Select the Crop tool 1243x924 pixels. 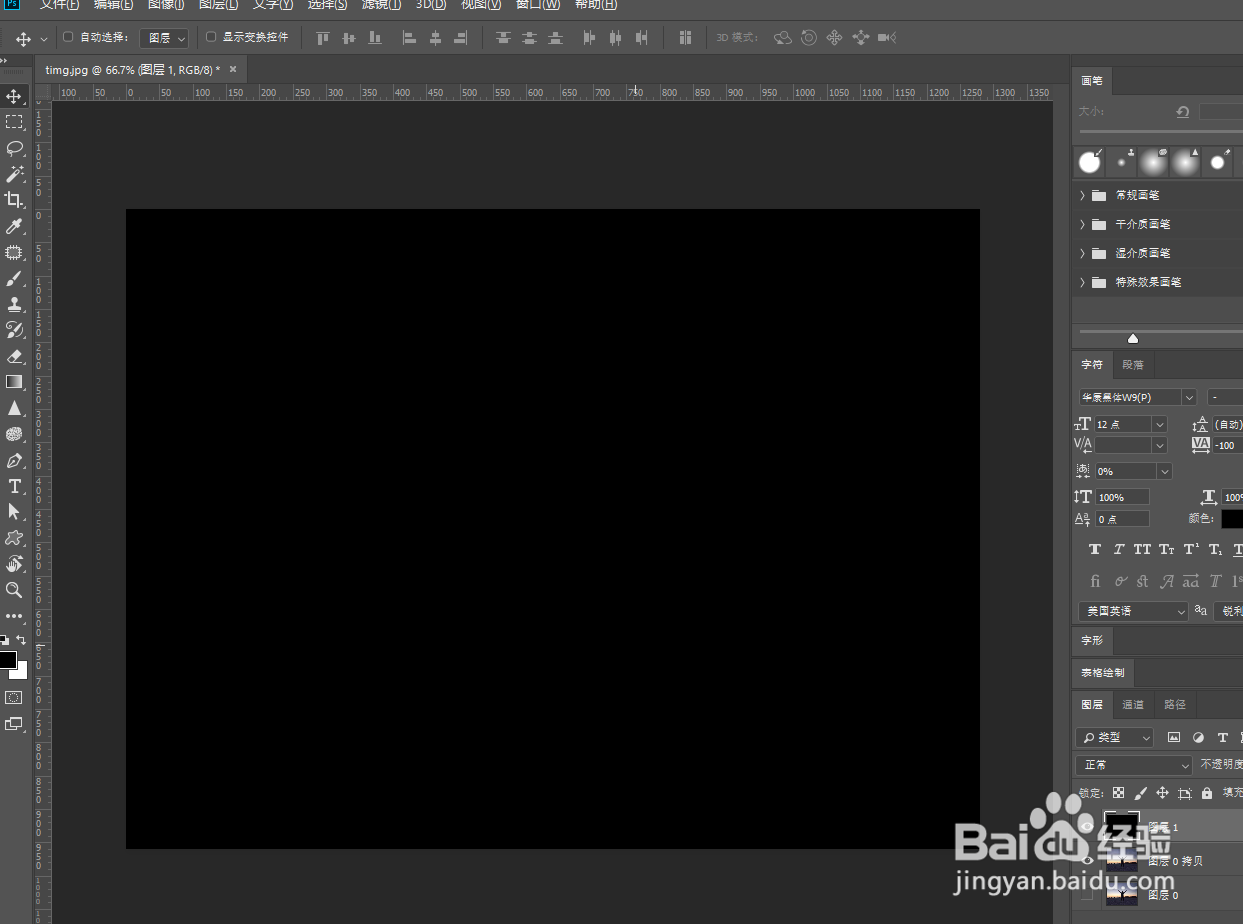point(14,200)
